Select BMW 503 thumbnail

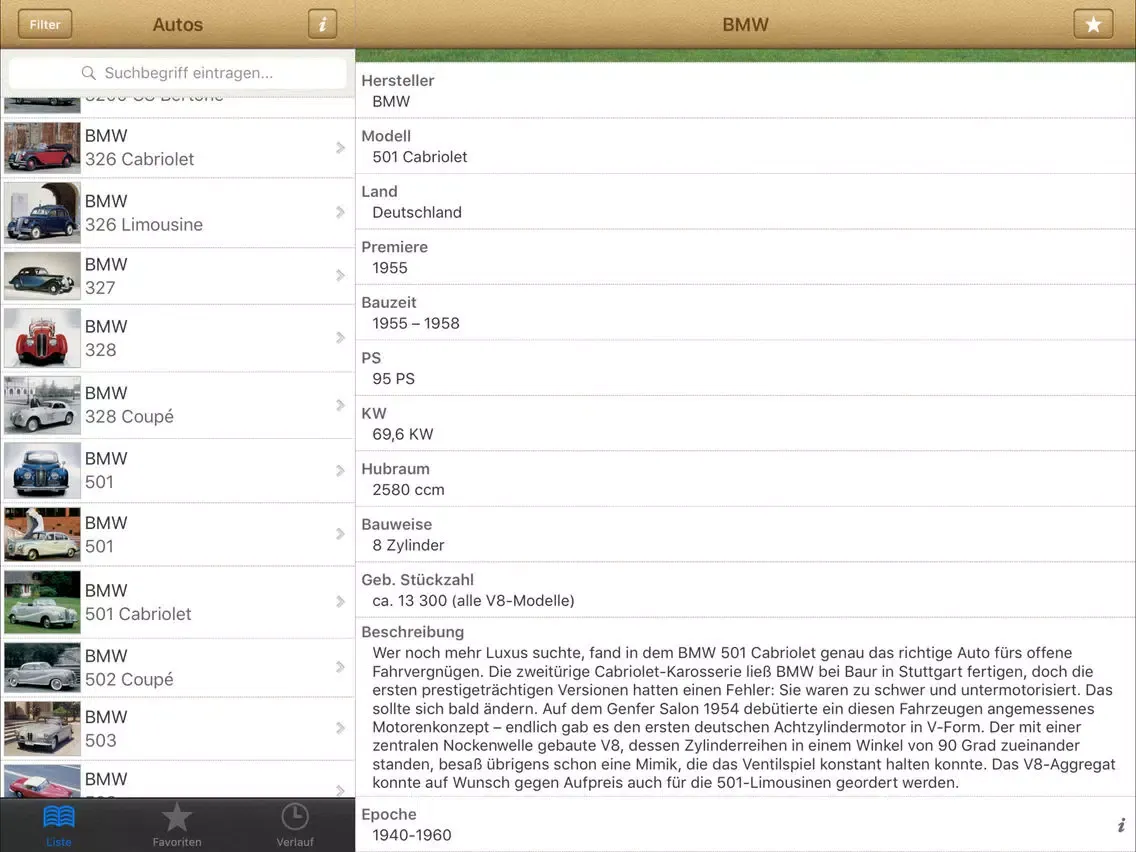pos(42,728)
